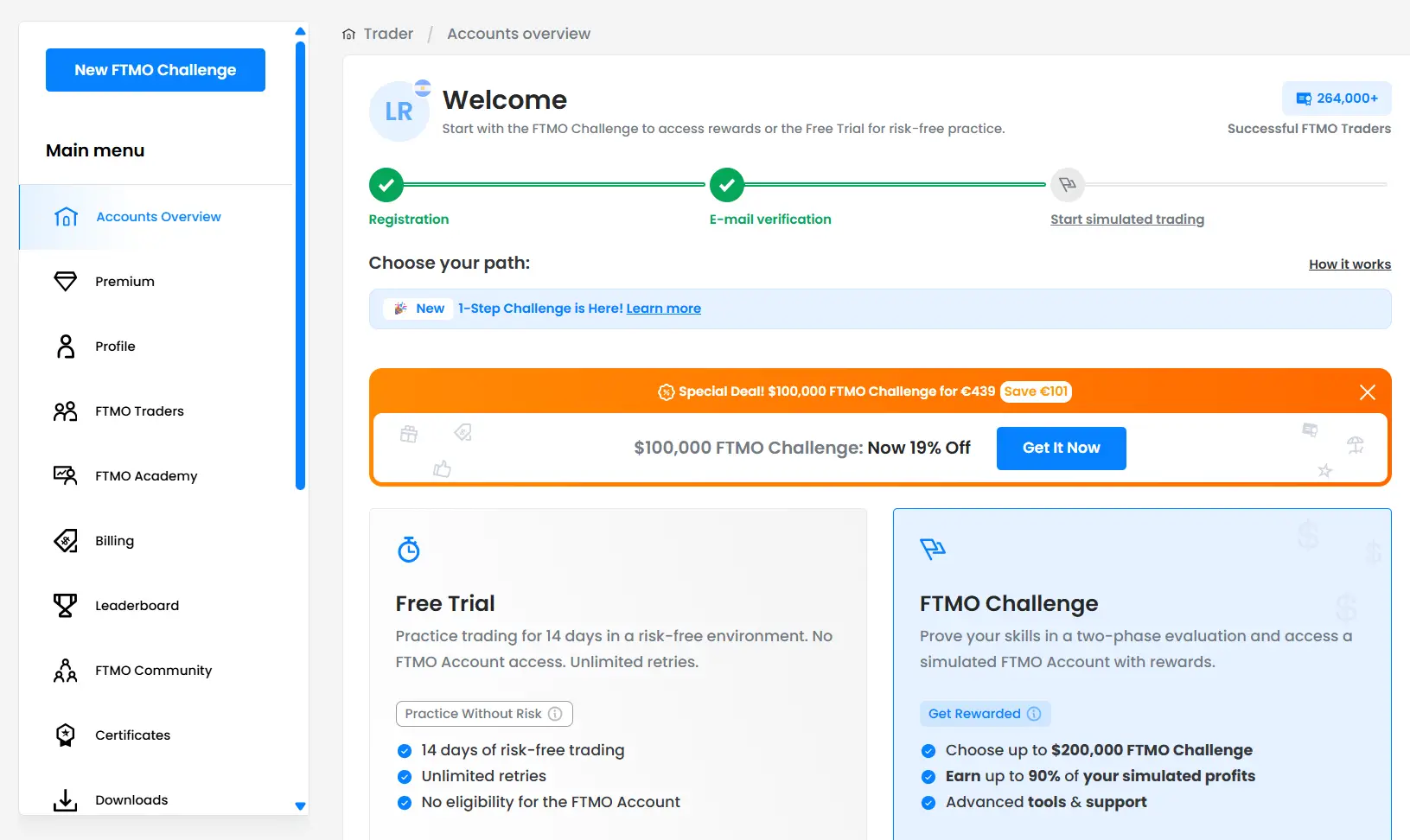Viewport: 1410px width, 840px height.
Task: Select Accounts Overview menu item
Action: click(x=156, y=217)
